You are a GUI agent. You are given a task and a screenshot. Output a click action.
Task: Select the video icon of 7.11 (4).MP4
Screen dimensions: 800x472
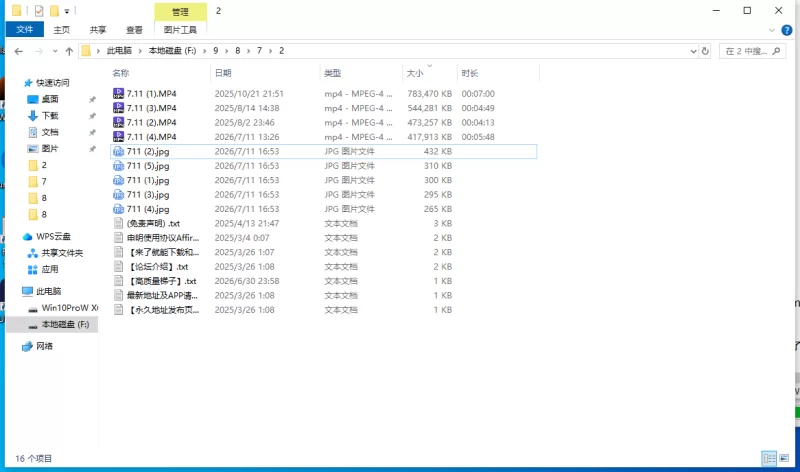pos(118,137)
